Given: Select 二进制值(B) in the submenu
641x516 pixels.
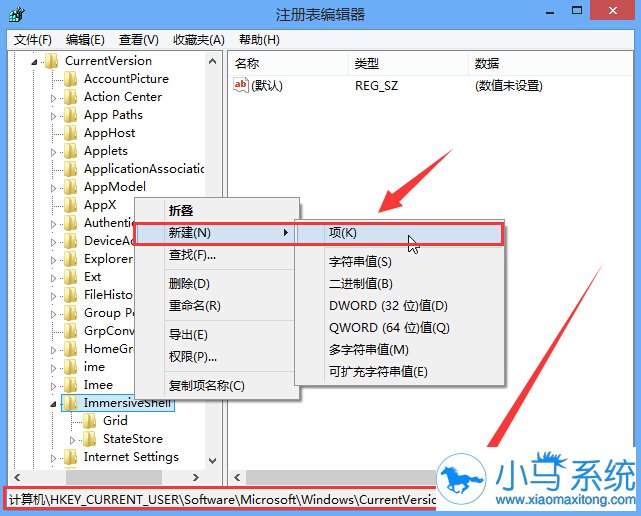Looking at the screenshot, I should (x=399, y=284).
